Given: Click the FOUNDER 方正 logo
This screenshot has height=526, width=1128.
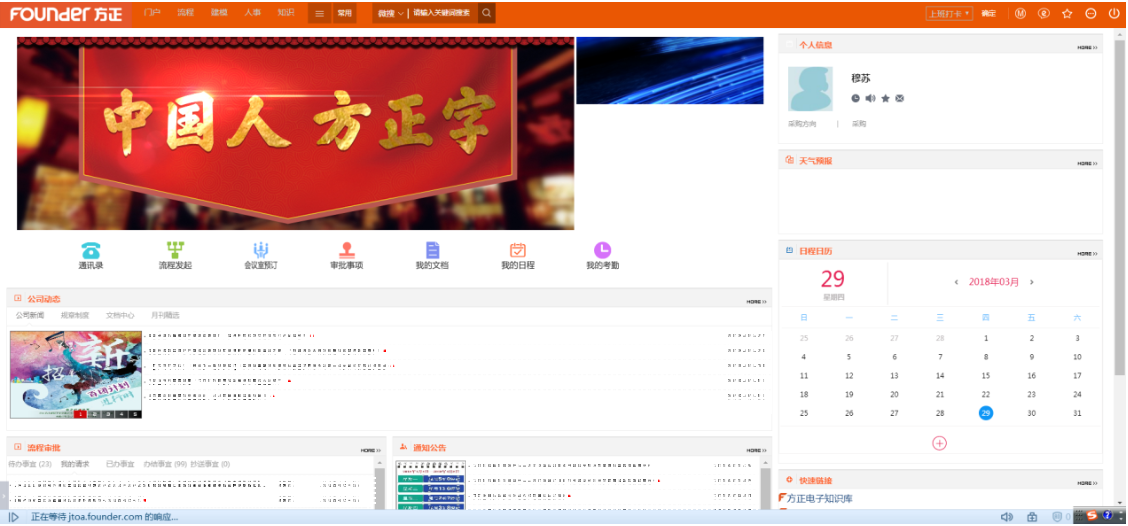Looking at the screenshot, I should 65,14.
